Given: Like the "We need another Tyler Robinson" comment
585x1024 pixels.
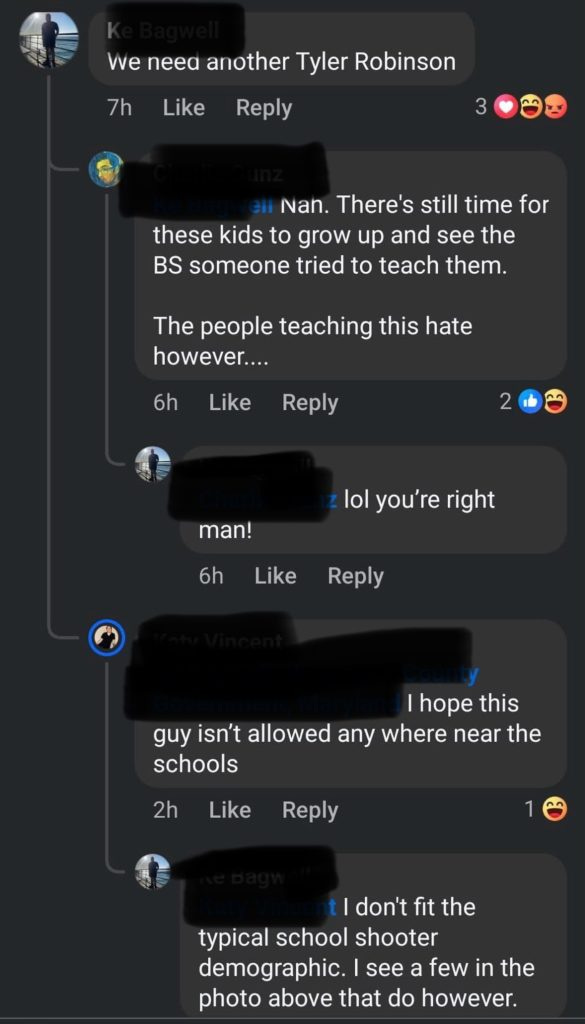Looking at the screenshot, I should pyautogui.click(x=183, y=108).
